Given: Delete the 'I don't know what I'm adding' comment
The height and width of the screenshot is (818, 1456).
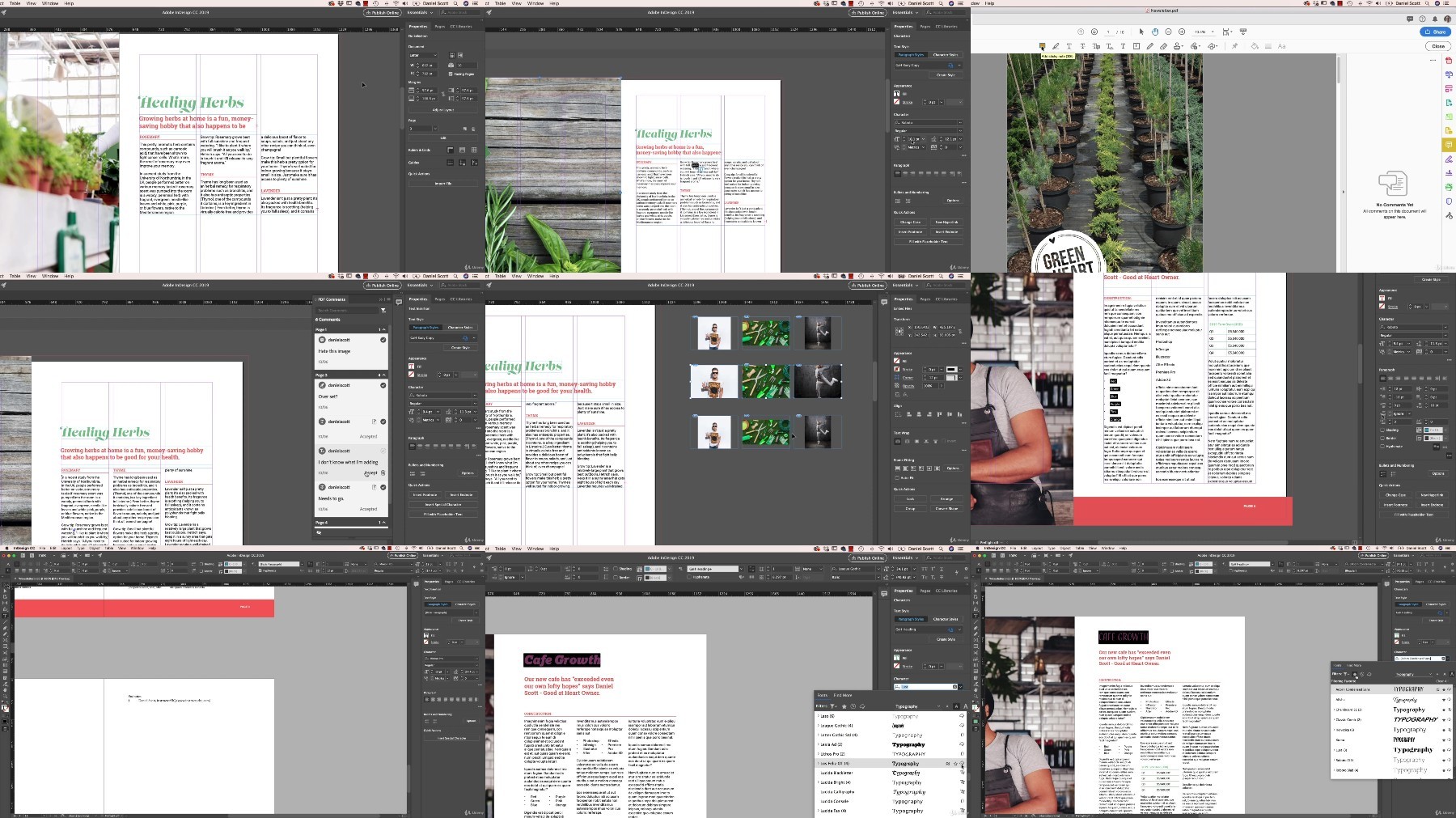Looking at the screenshot, I should (x=383, y=473).
